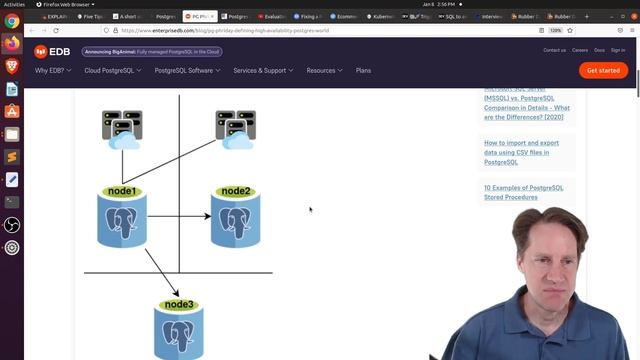Screen dimensions: 640x360
Task: Open a new browser tab
Action: tap(587, 17)
